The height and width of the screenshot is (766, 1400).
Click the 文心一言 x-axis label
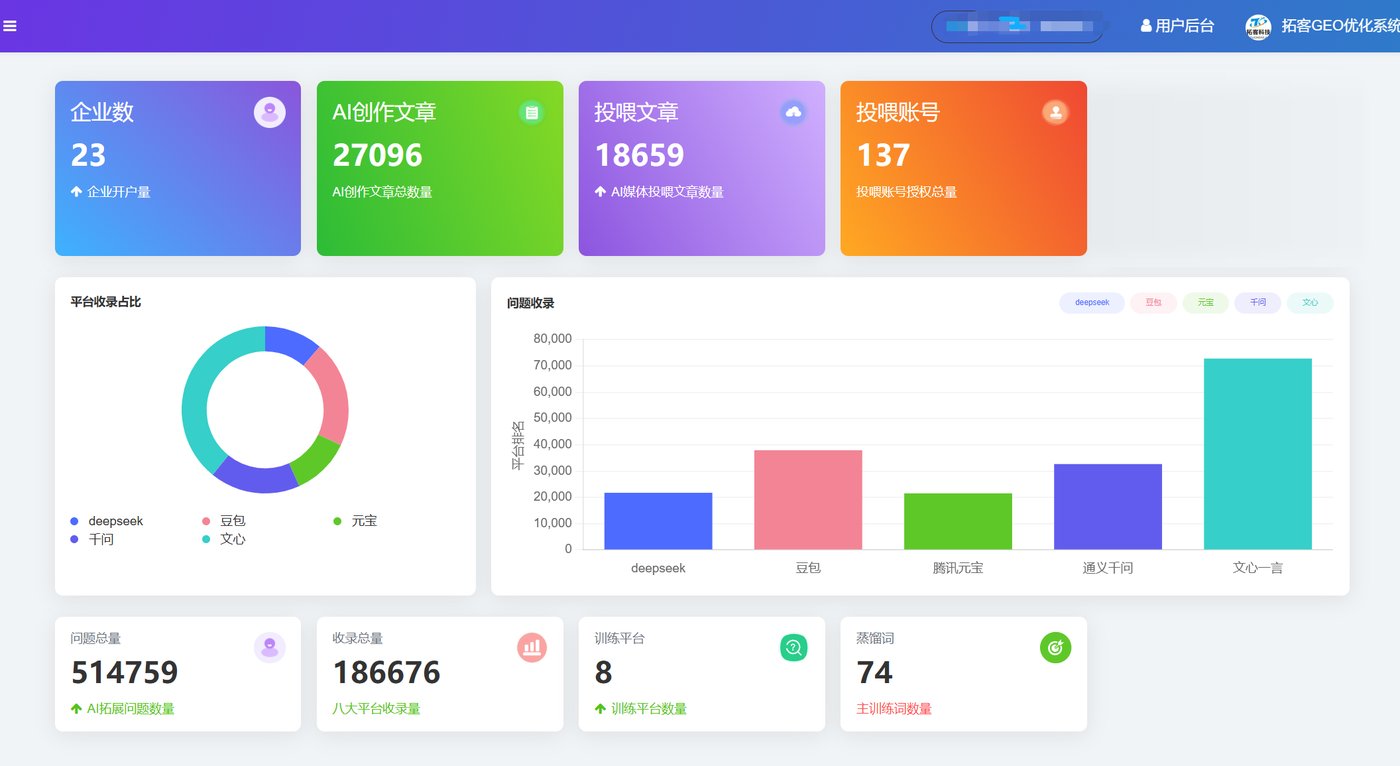(x=1258, y=568)
